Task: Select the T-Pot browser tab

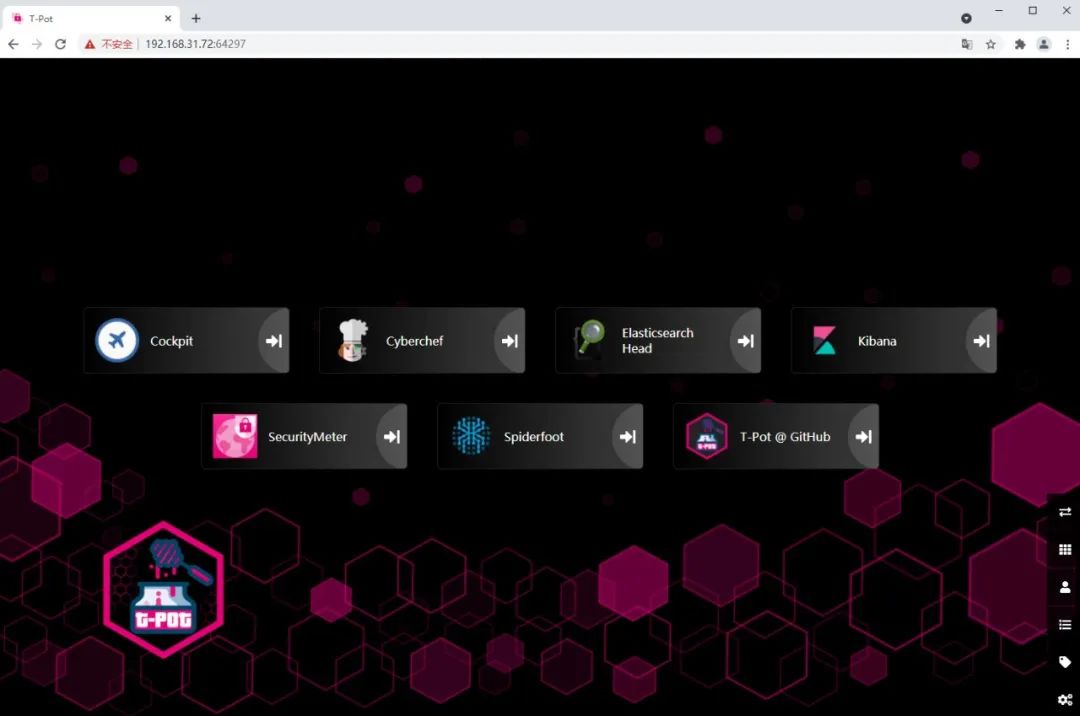Action: tap(91, 19)
